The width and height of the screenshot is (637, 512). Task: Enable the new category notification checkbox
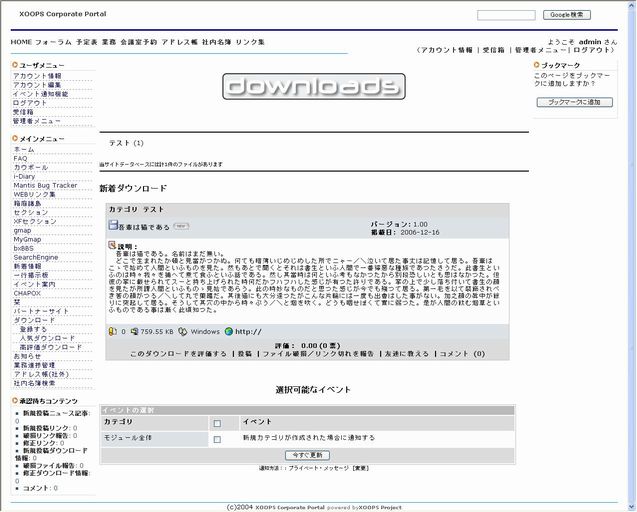217,438
